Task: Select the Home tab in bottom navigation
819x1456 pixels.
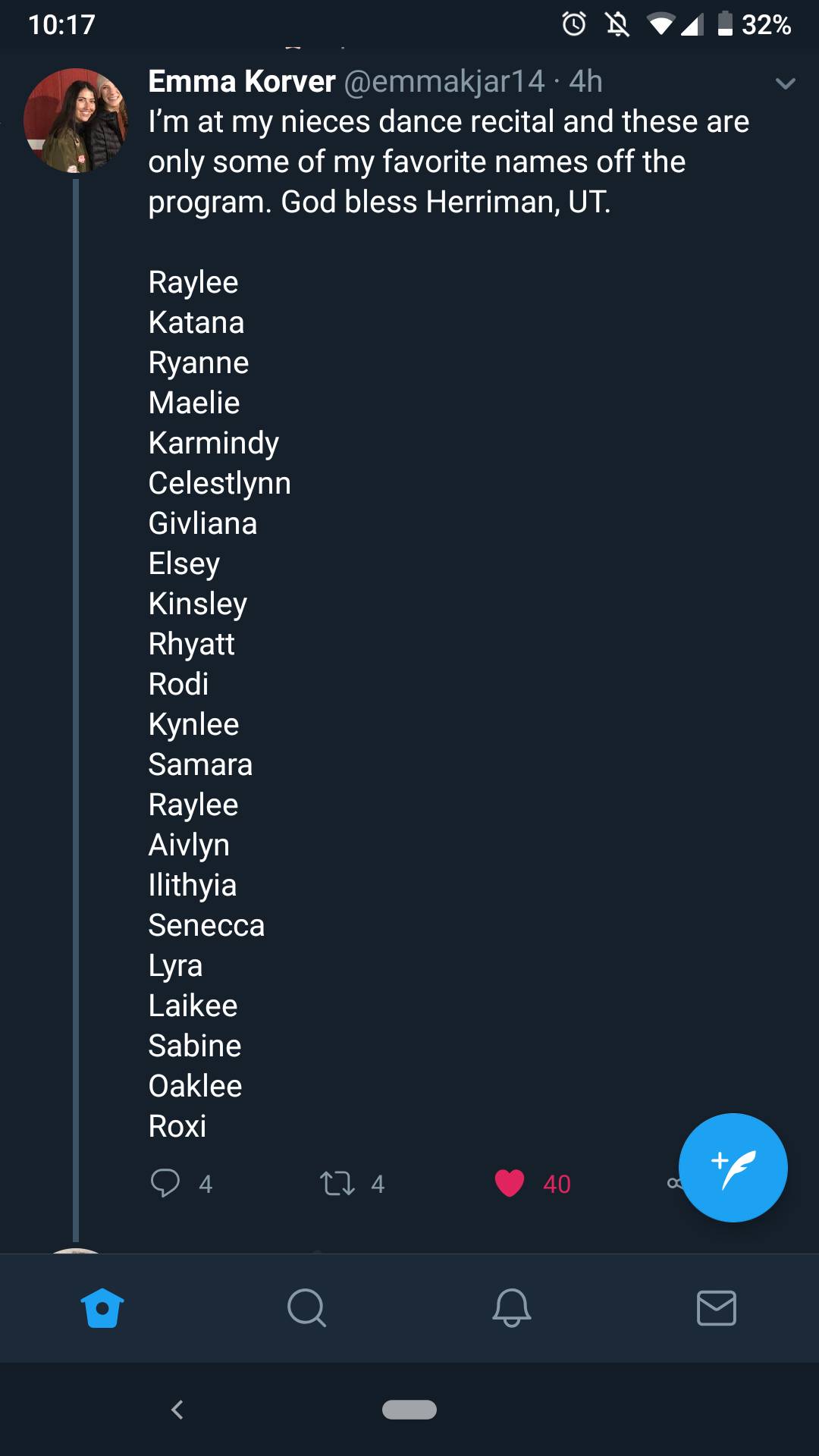Action: (x=102, y=1308)
